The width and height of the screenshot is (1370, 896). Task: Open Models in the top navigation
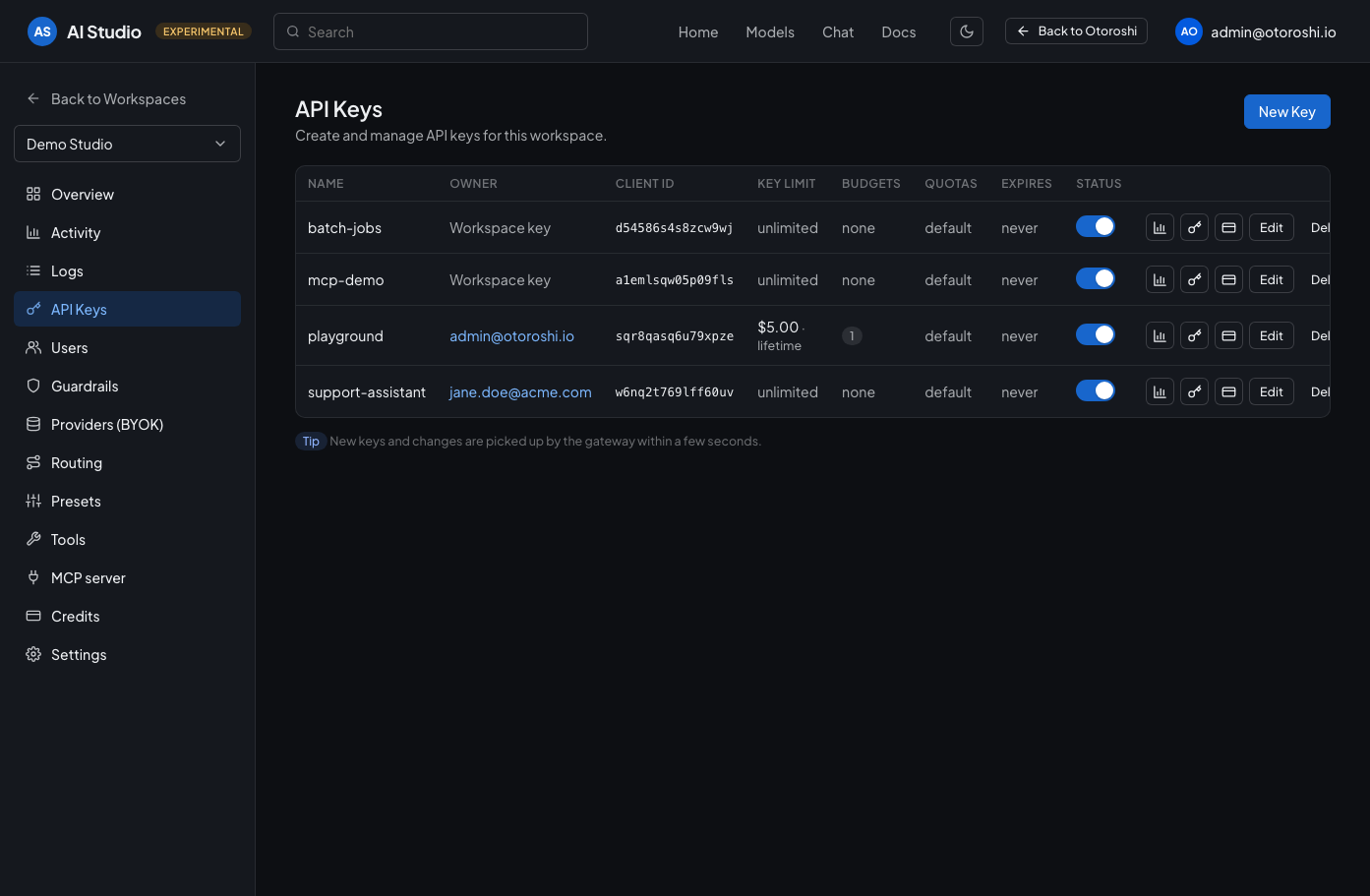[770, 31]
